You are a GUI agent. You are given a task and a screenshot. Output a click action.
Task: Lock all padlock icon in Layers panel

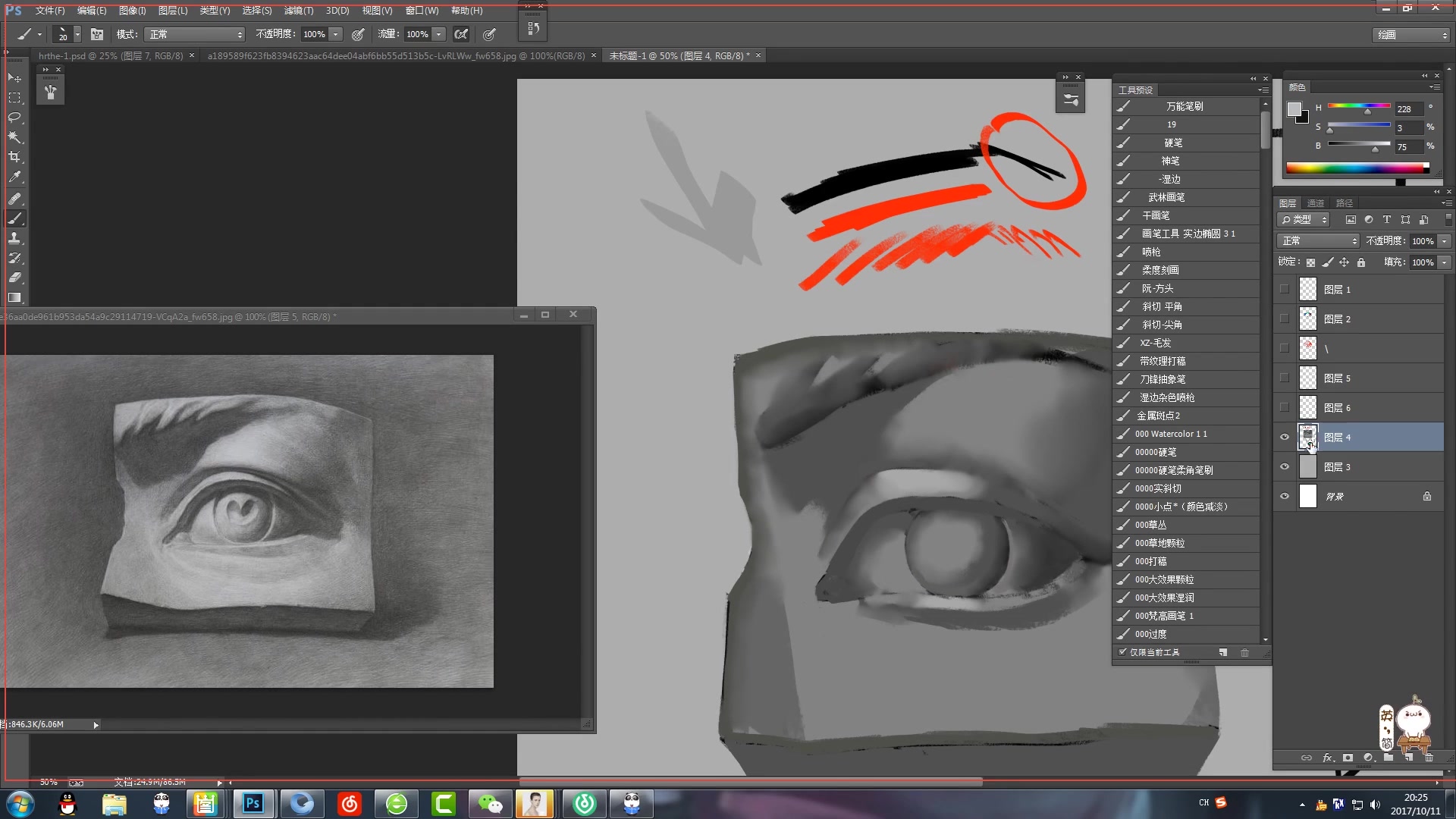click(x=1361, y=262)
